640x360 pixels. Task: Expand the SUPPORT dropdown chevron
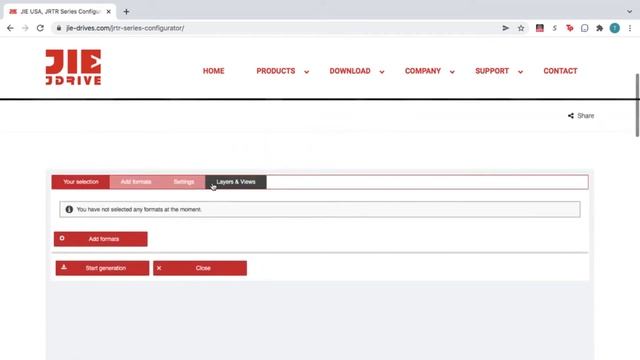(520, 72)
